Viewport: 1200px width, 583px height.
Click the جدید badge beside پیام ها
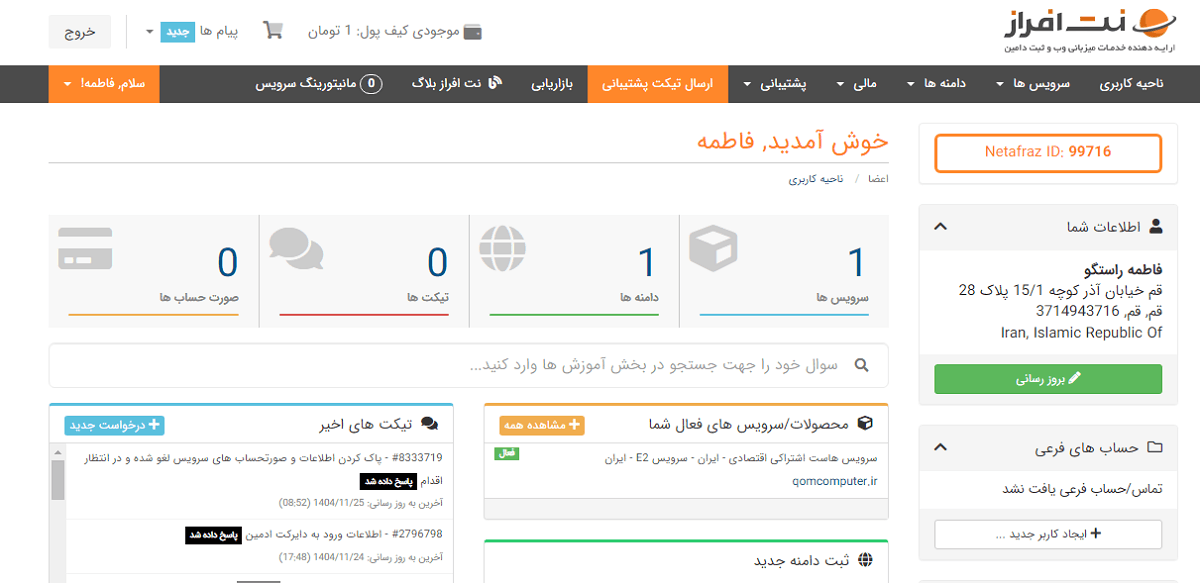pyautogui.click(x=179, y=32)
